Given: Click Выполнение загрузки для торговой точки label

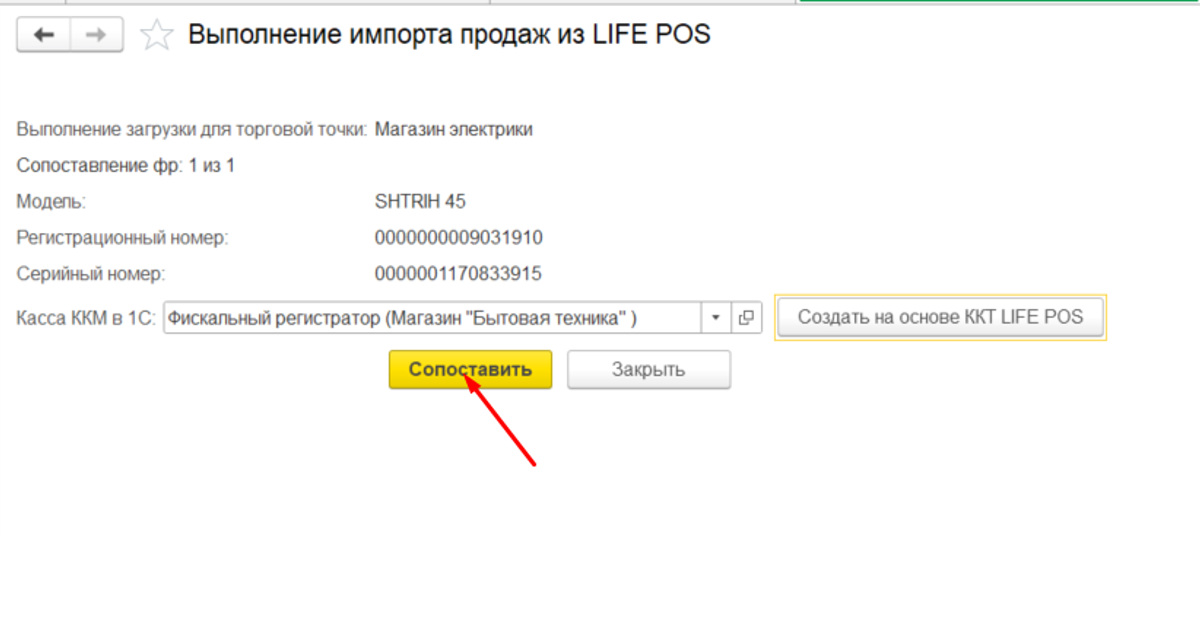Looking at the screenshot, I should tap(193, 129).
